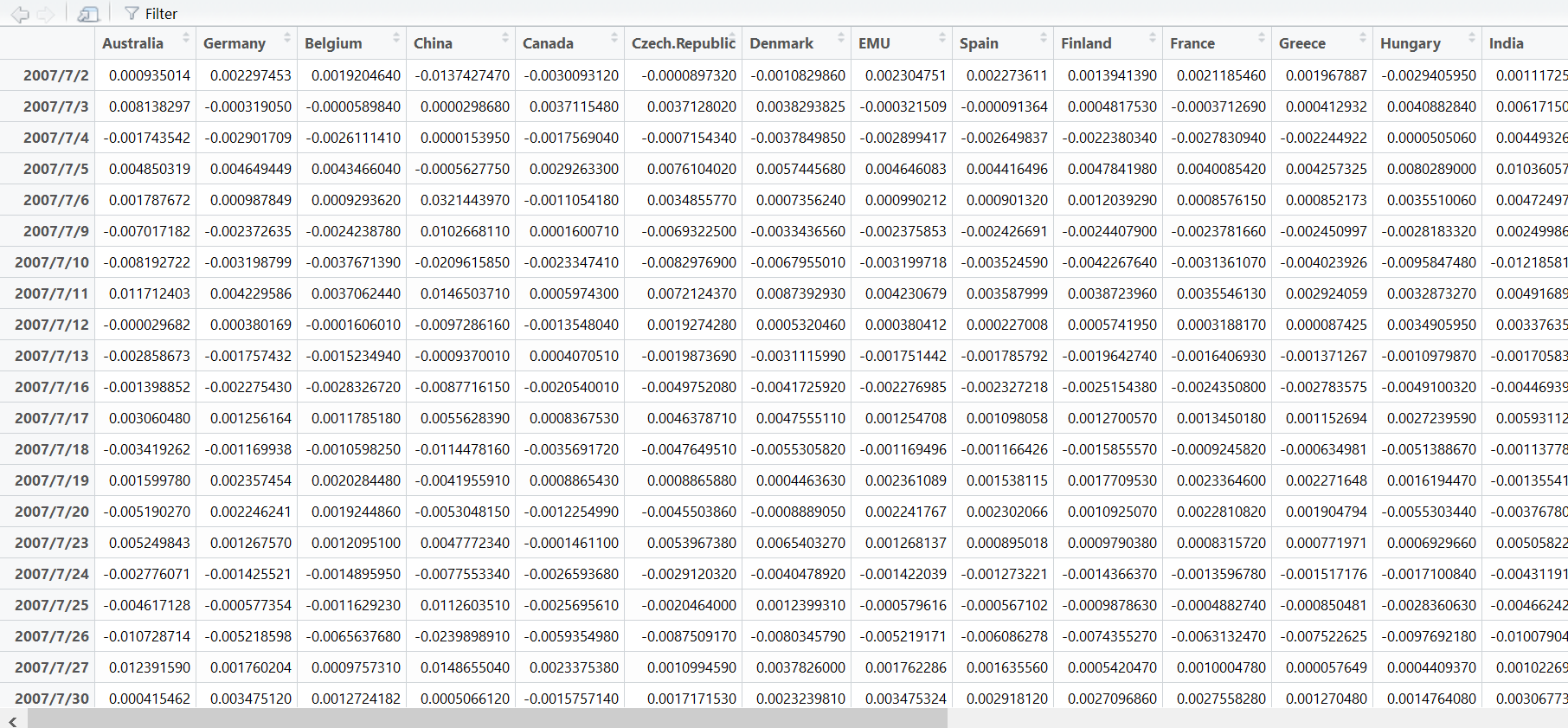Image resolution: width=1568 pixels, height=728 pixels.
Task: Click China cell -0.0239898910
Action: (x=462, y=636)
